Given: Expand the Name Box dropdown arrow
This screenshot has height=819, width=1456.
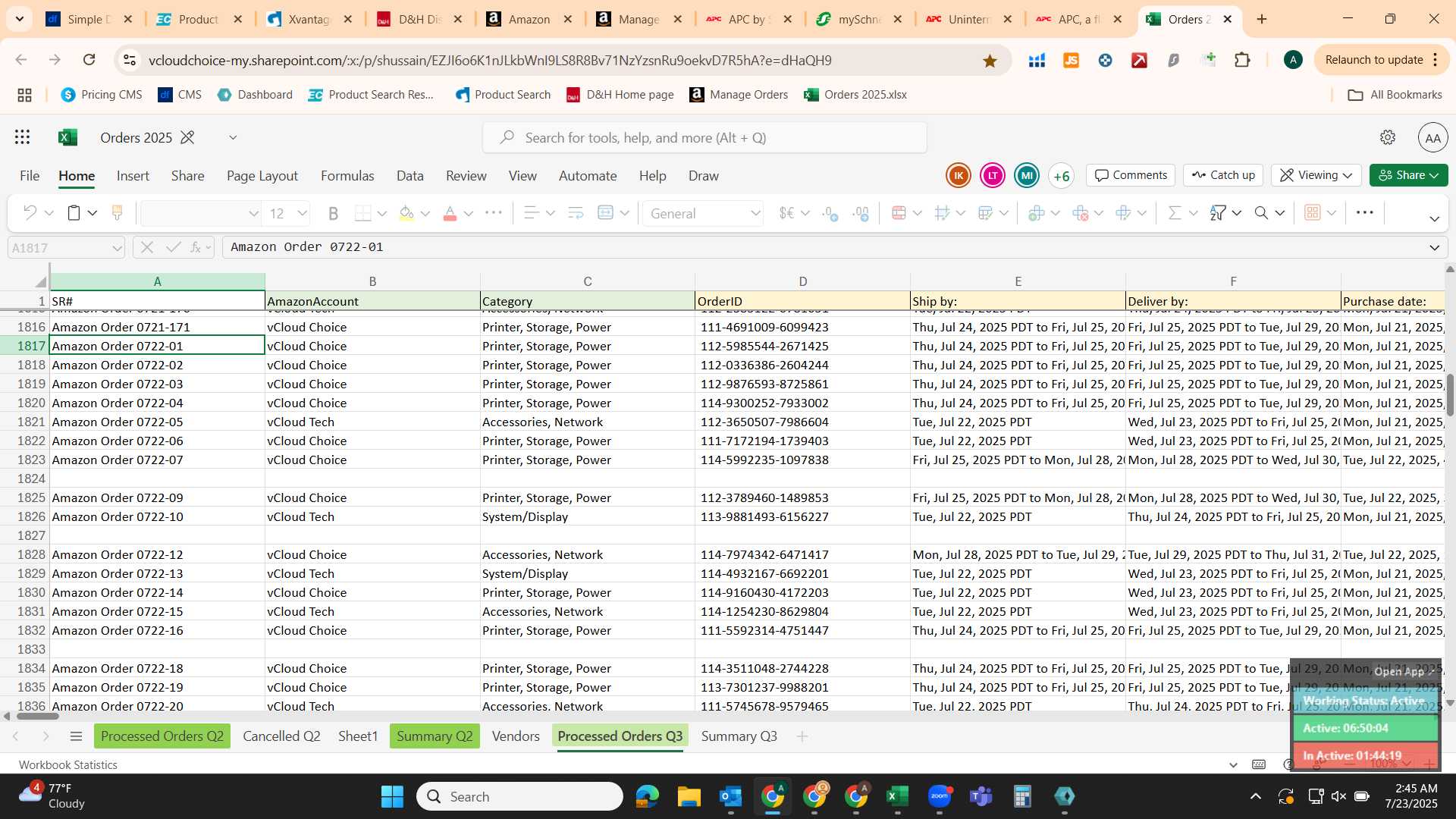Looking at the screenshot, I should point(117,248).
